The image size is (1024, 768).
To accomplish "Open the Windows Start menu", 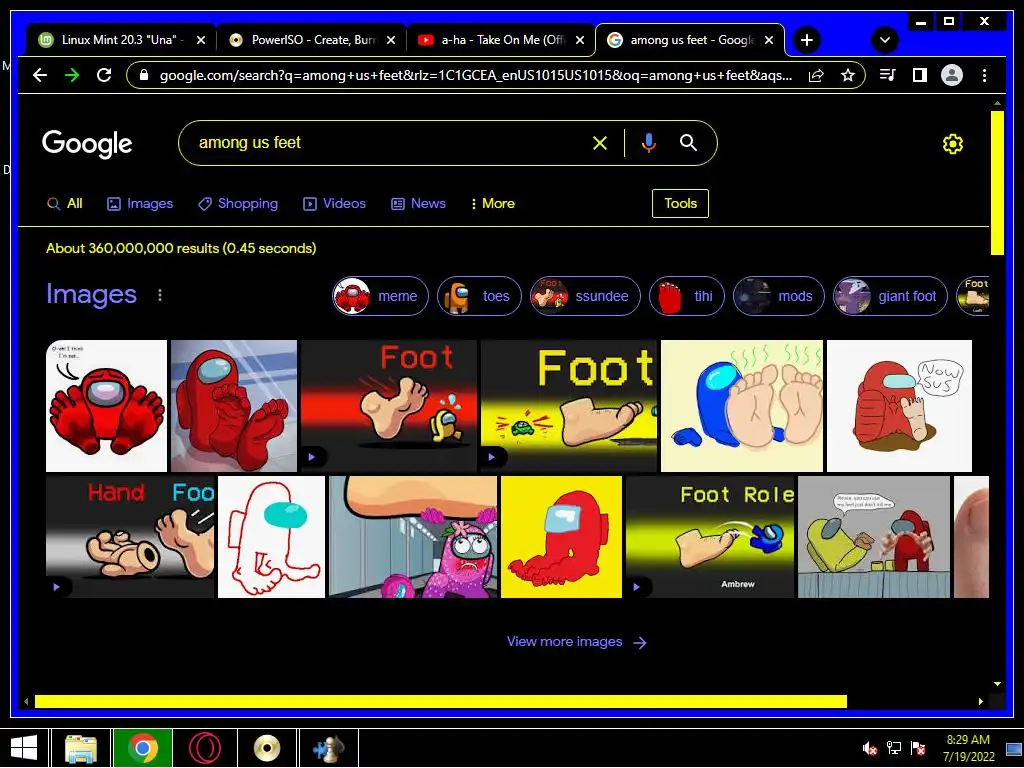I will point(24,748).
